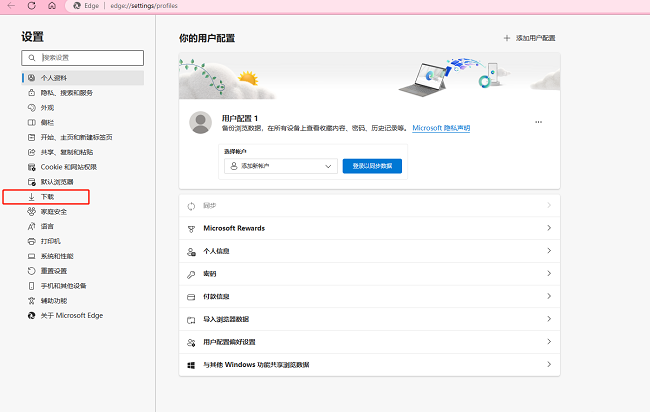This screenshot has width=650, height=412.
Task: Click the card icon for 付款信息
Action: coord(191,297)
